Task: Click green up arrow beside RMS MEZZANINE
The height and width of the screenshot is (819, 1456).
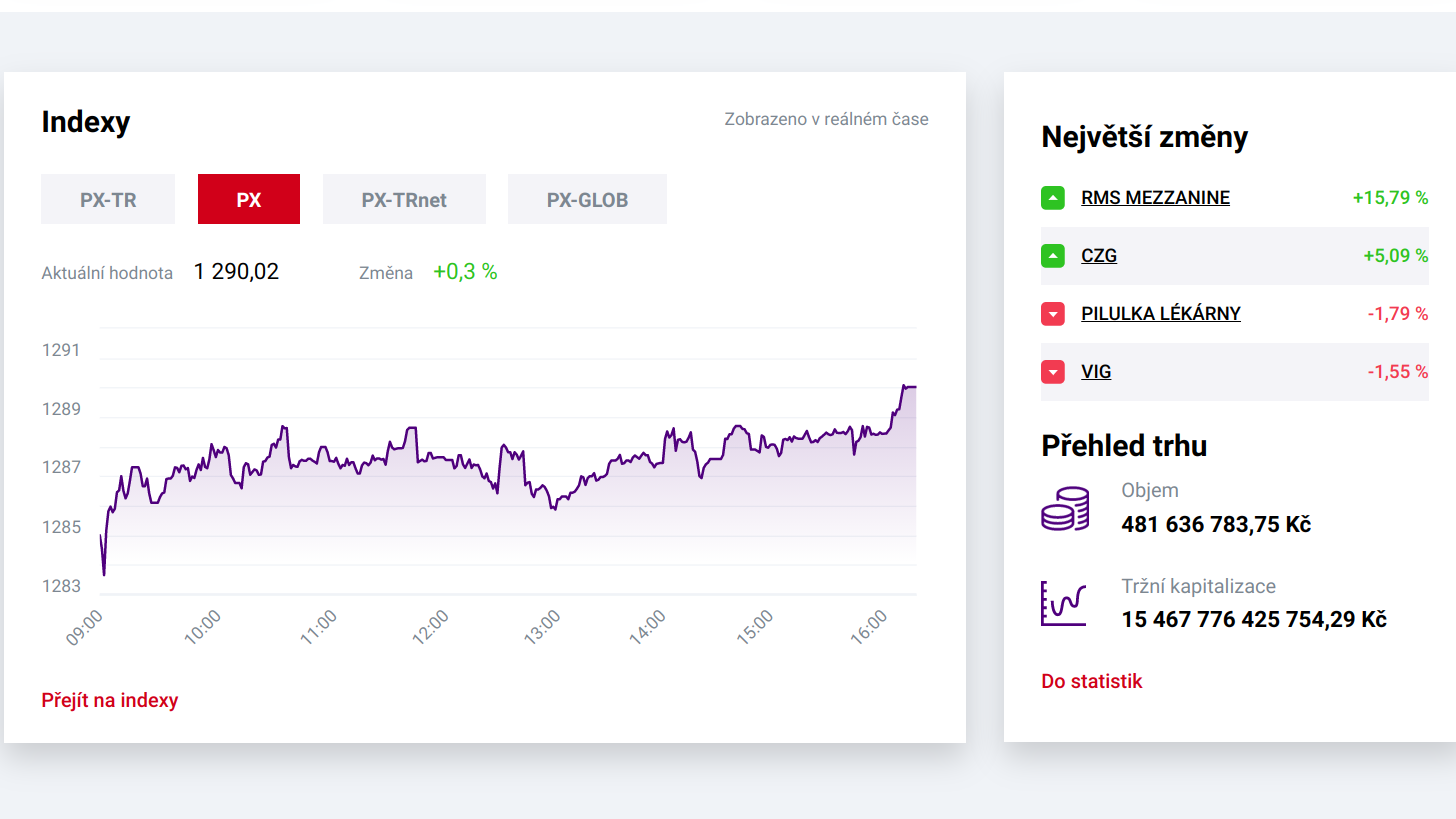Action: pos(1053,198)
